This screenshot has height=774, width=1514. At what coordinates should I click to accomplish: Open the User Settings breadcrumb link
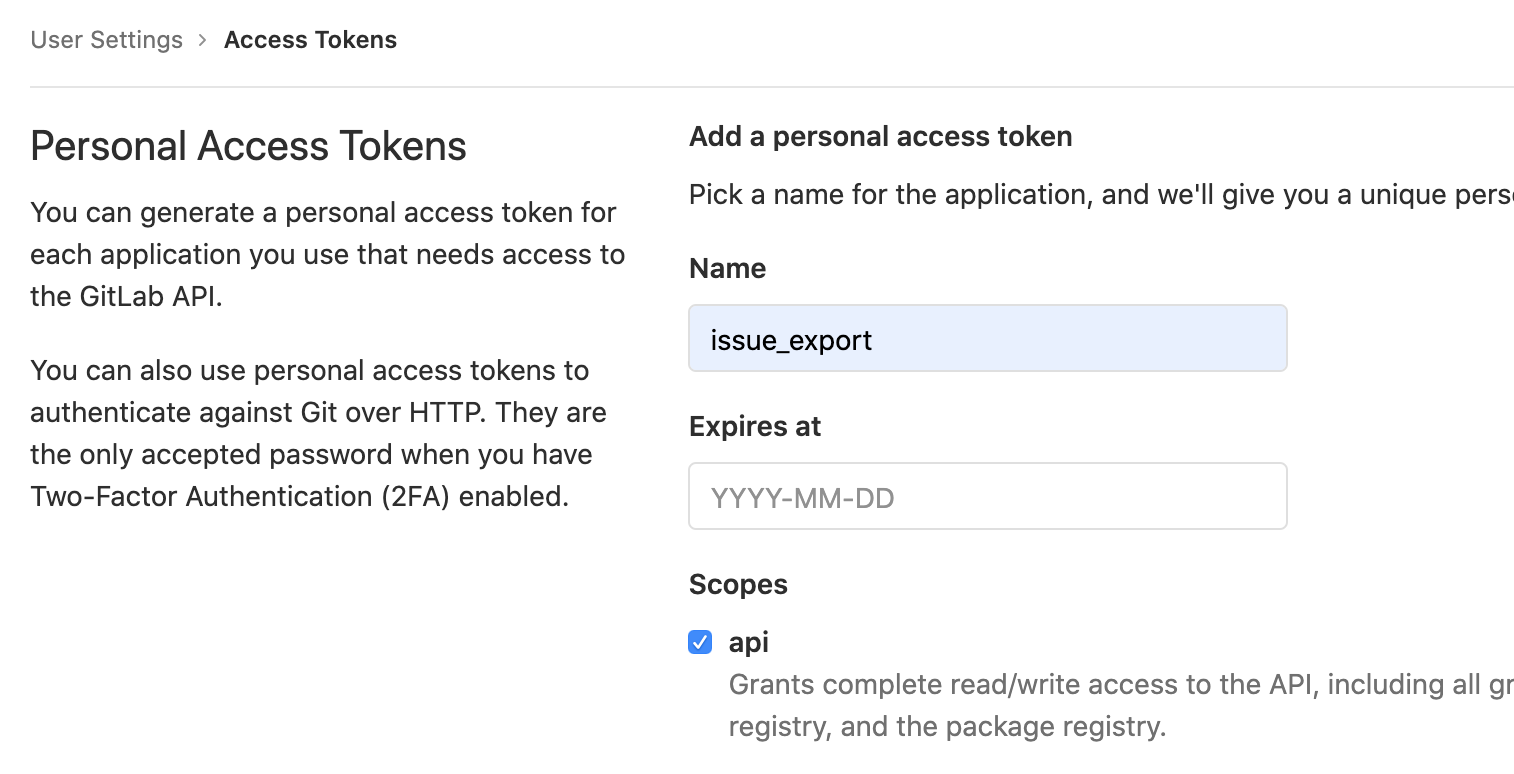(106, 39)
